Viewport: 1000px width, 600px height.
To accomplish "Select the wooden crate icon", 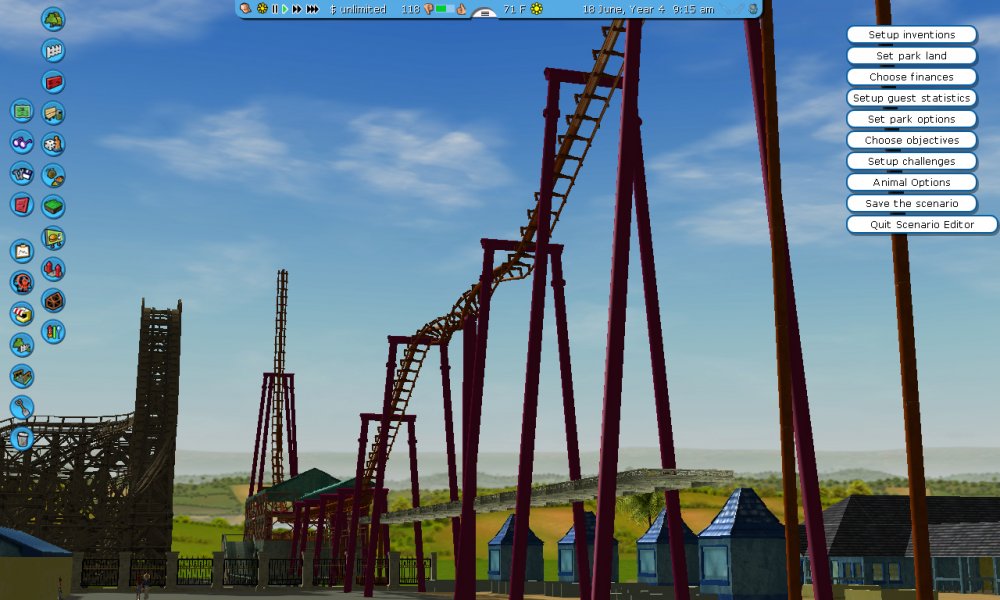I will click(53, 300).
